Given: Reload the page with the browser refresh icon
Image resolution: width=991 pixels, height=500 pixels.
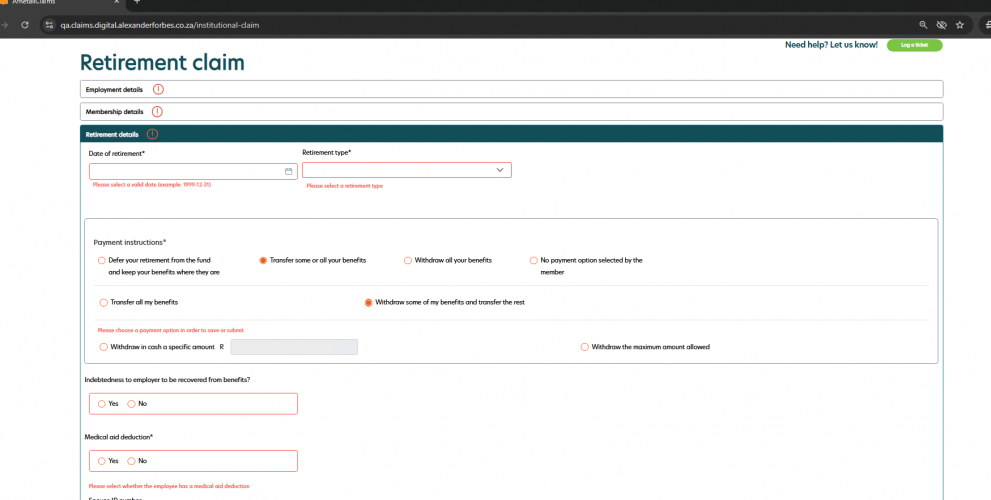Looking at the screenshot, I should [x=25, y=25].
